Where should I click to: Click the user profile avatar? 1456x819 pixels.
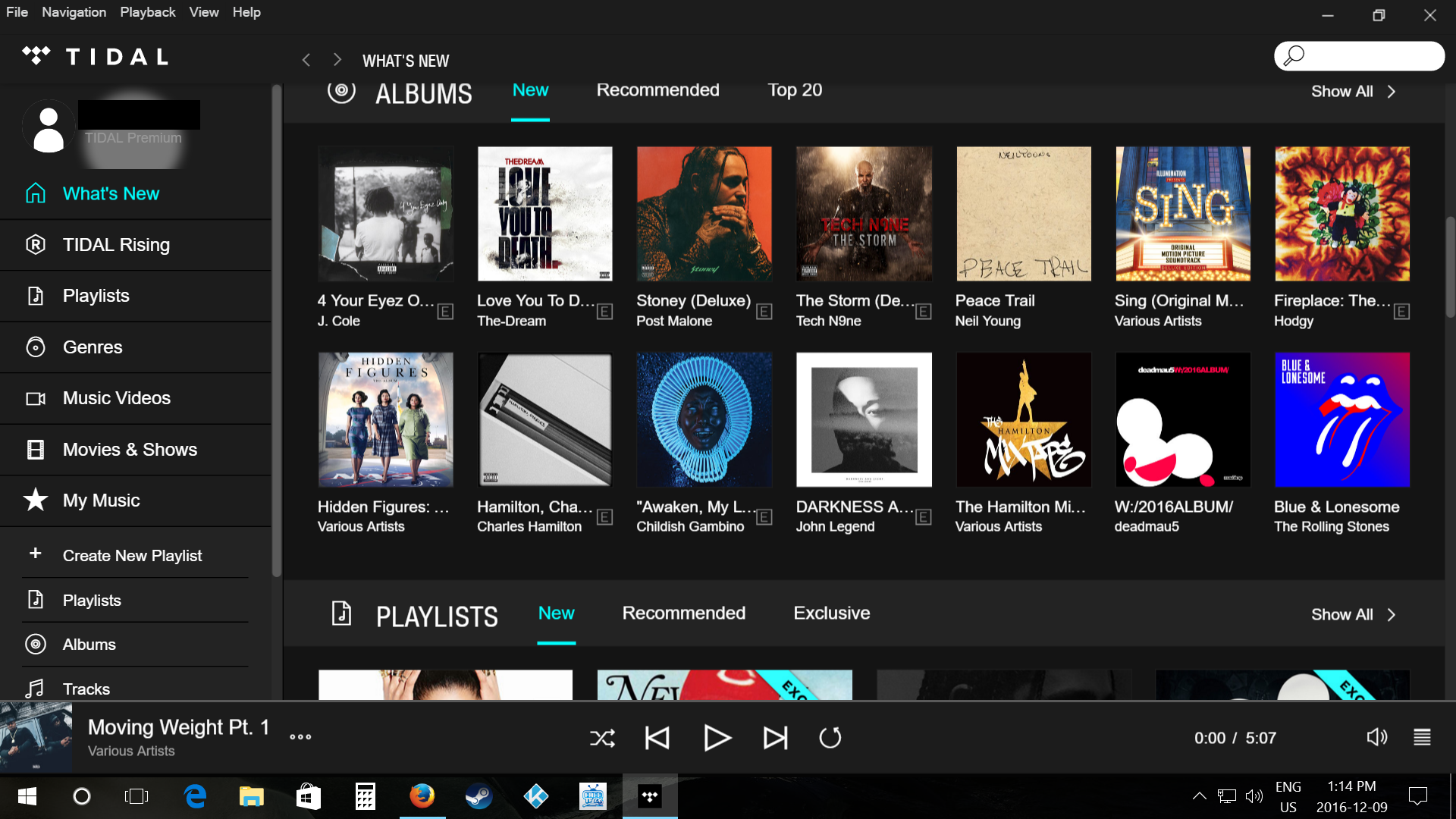49,127
